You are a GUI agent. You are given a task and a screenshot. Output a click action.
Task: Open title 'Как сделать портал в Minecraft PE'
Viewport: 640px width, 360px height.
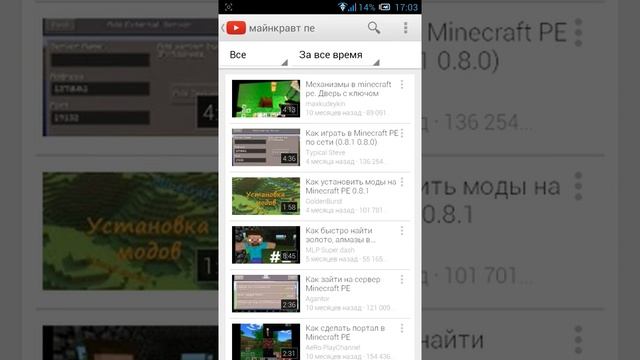coord(345,333)
